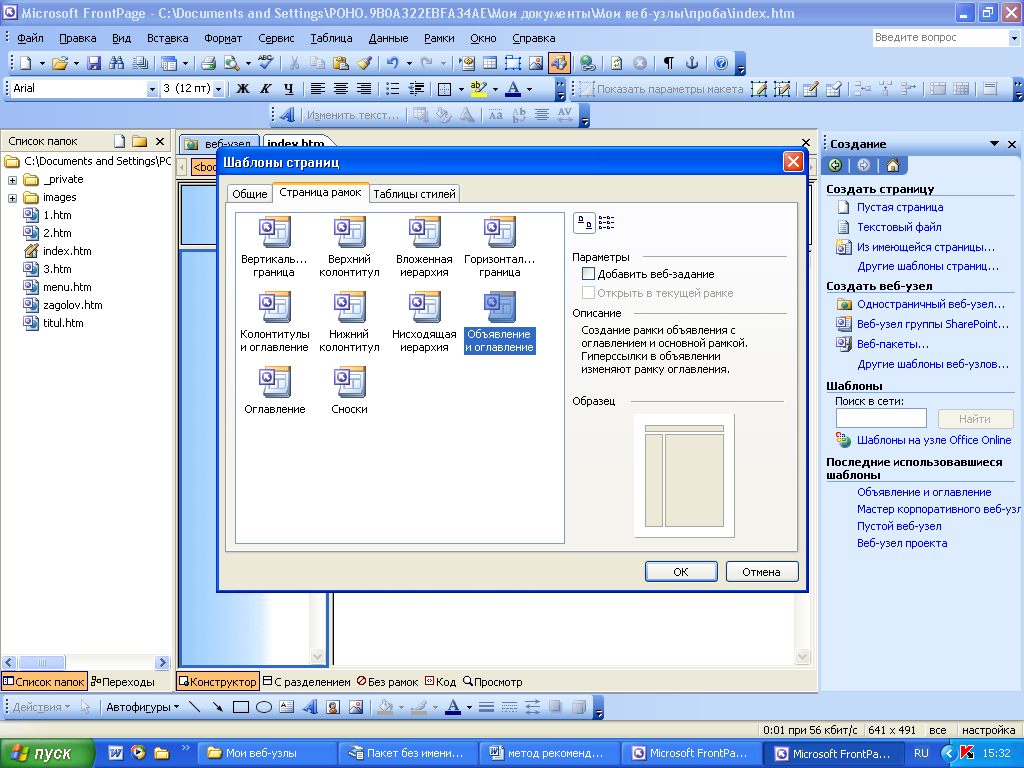
Task: Click the Save toolbar icon
Action: click(94, 63)
